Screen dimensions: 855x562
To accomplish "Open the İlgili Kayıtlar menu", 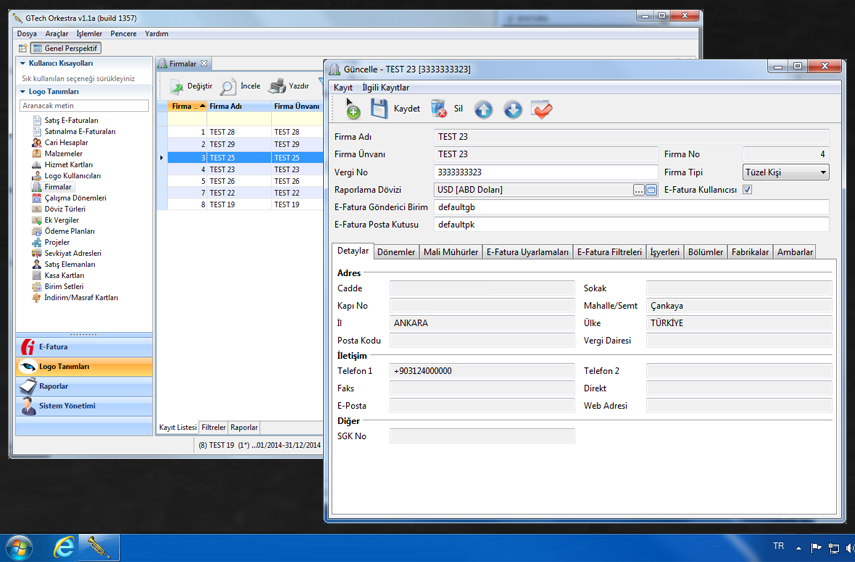I will pos(385,88).
